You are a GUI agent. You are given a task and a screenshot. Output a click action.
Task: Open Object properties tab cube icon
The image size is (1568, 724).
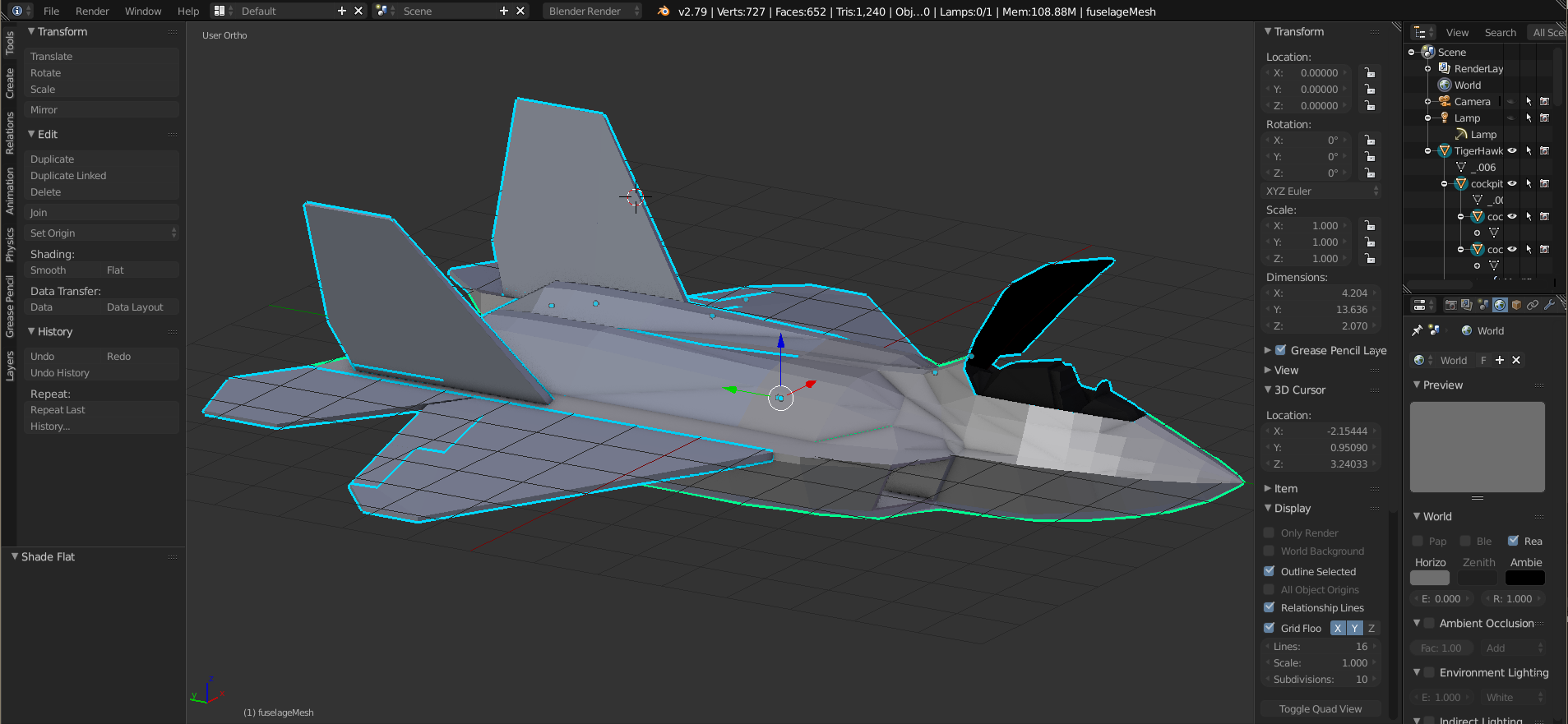(x=1516, y=305)
